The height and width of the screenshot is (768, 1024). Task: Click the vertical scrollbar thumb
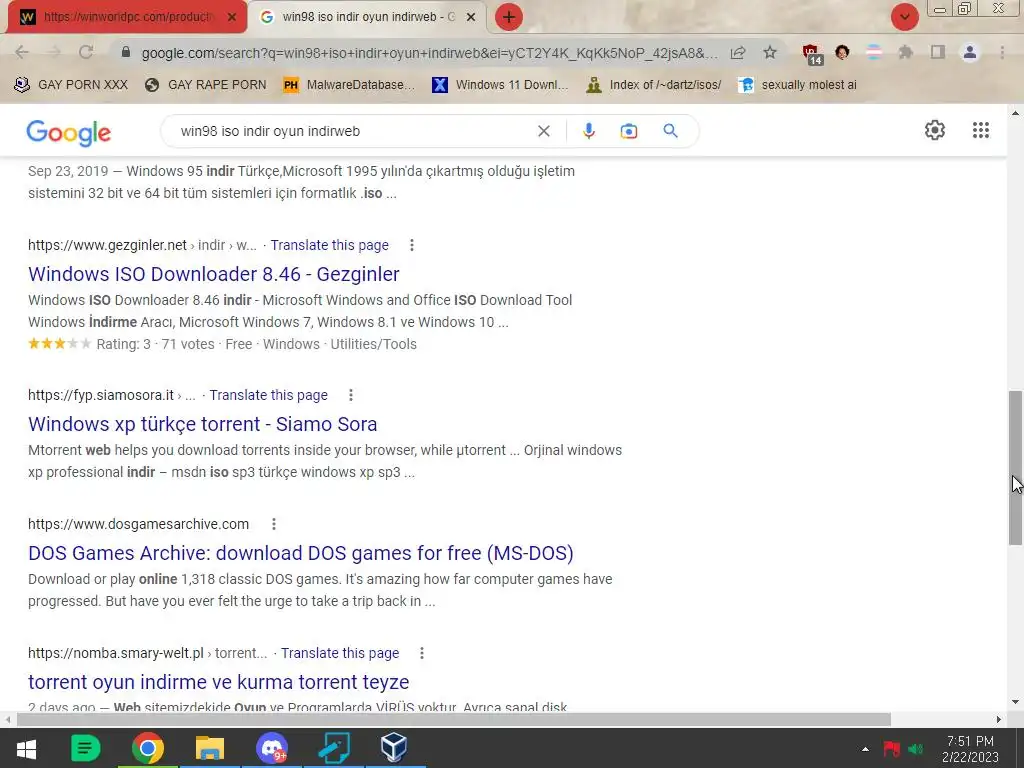click(x=1015, y=468)
